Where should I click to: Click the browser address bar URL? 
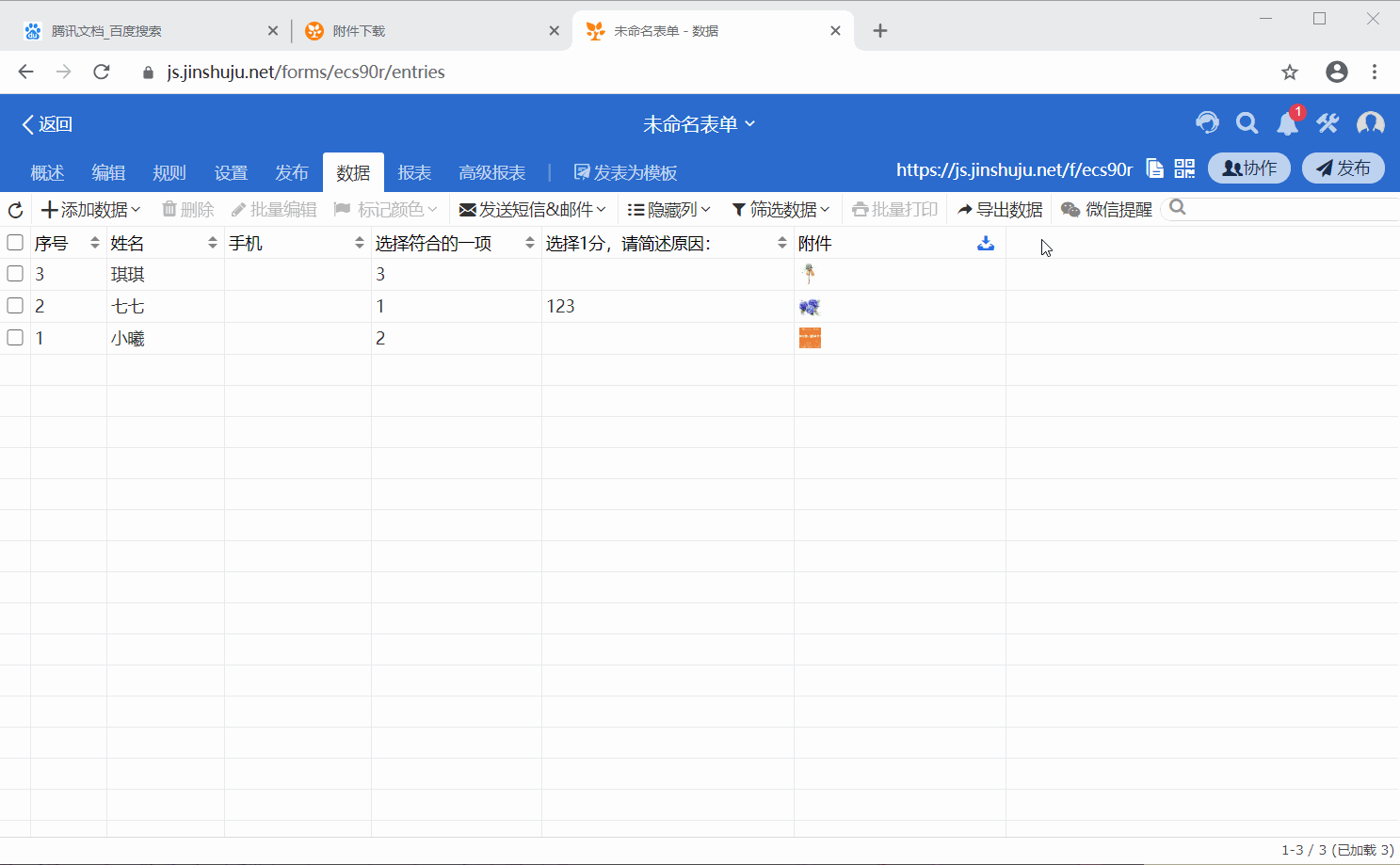click(306, 72)
